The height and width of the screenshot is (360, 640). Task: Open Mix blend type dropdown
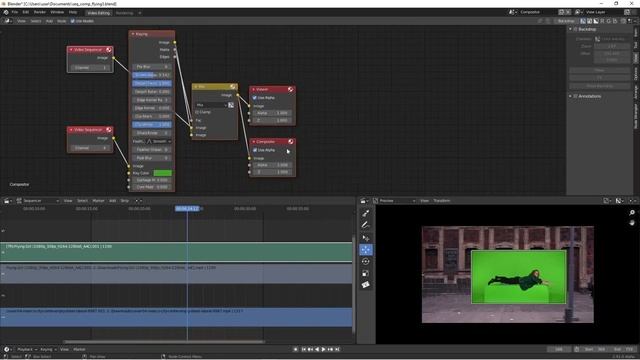[x=211, y=105]
